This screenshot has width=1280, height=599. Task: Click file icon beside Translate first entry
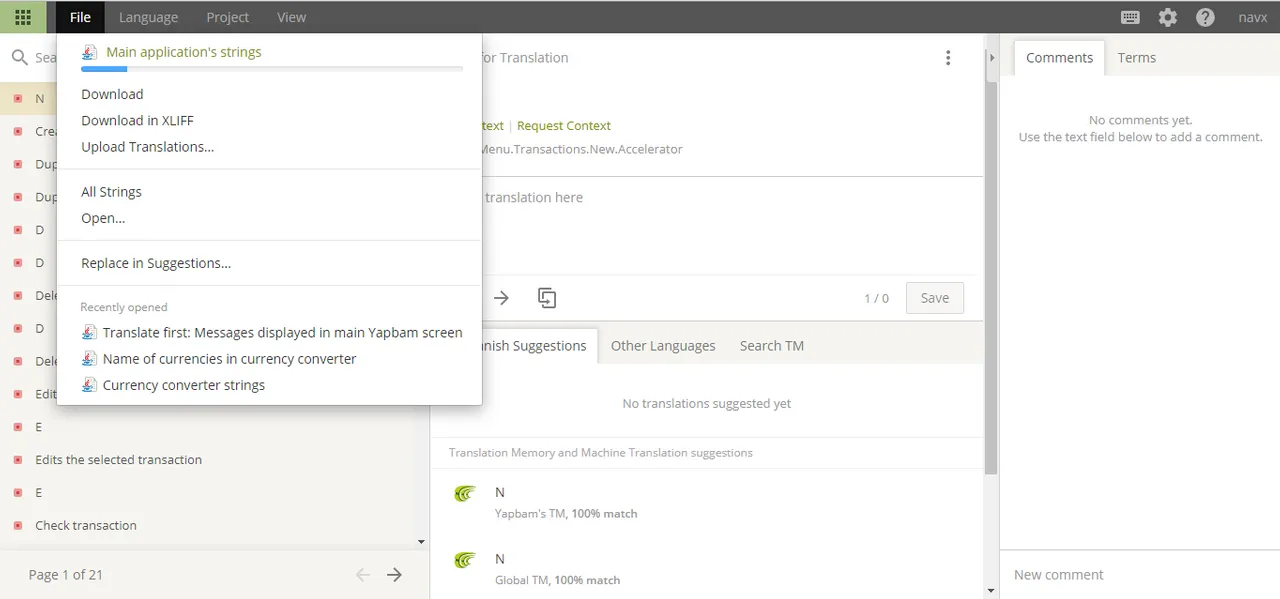[90, 333]
